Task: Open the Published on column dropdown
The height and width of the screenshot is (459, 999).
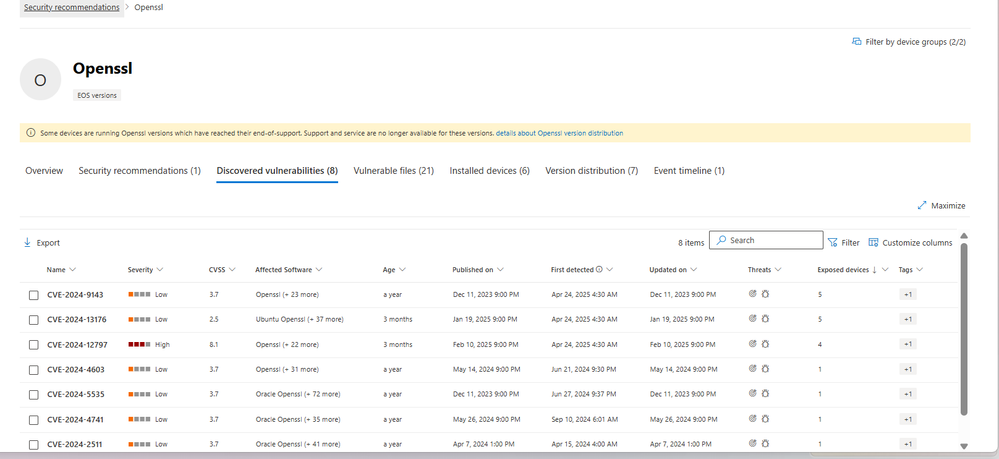Action: click(x=501, y=270)
